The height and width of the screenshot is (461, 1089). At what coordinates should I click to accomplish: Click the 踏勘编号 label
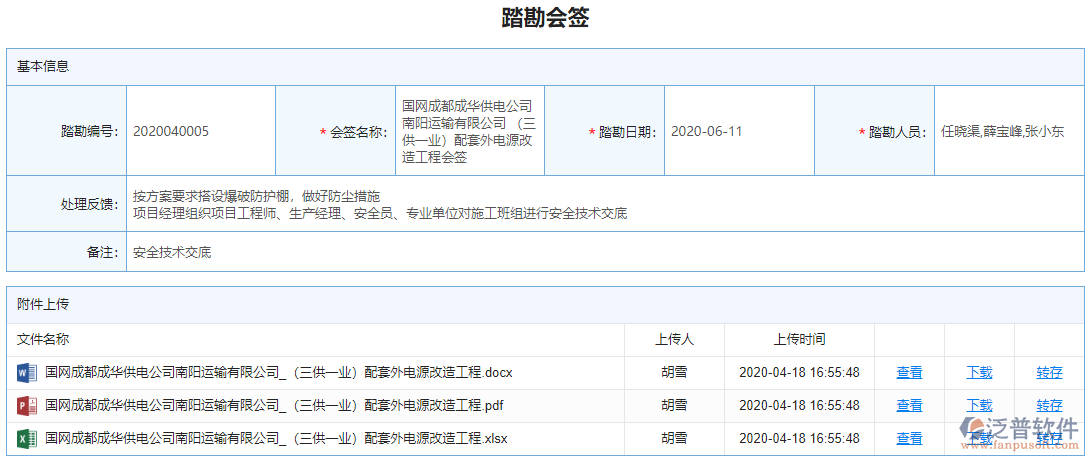pyautogui.click(x=90, y=132)
